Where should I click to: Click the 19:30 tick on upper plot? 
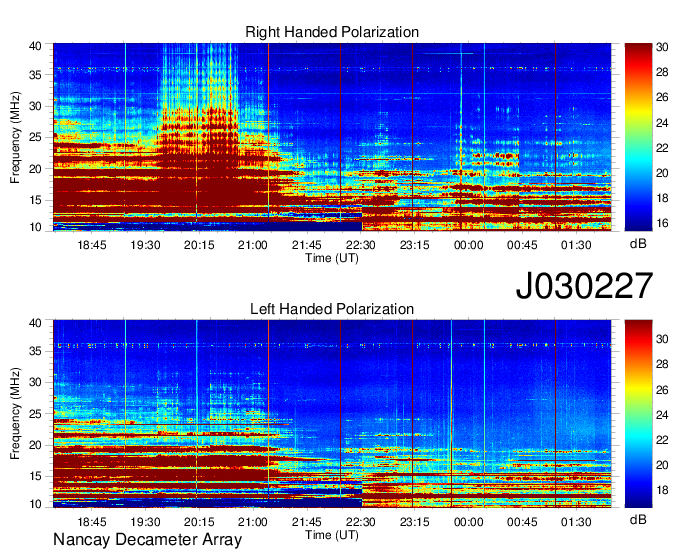[145, 245]
